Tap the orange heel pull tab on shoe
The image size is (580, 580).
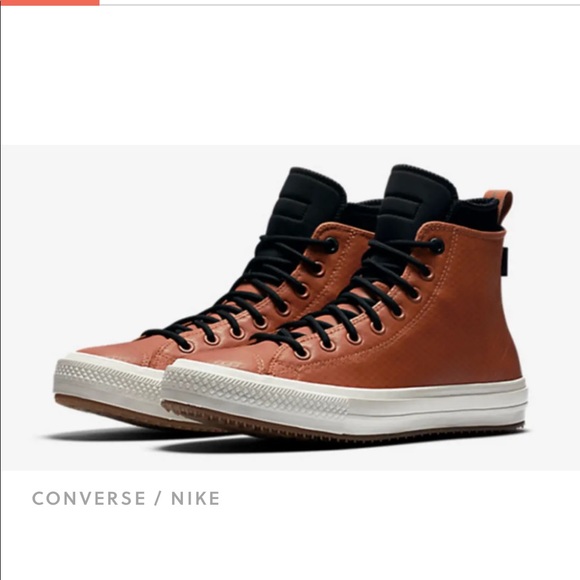(500, 207)
